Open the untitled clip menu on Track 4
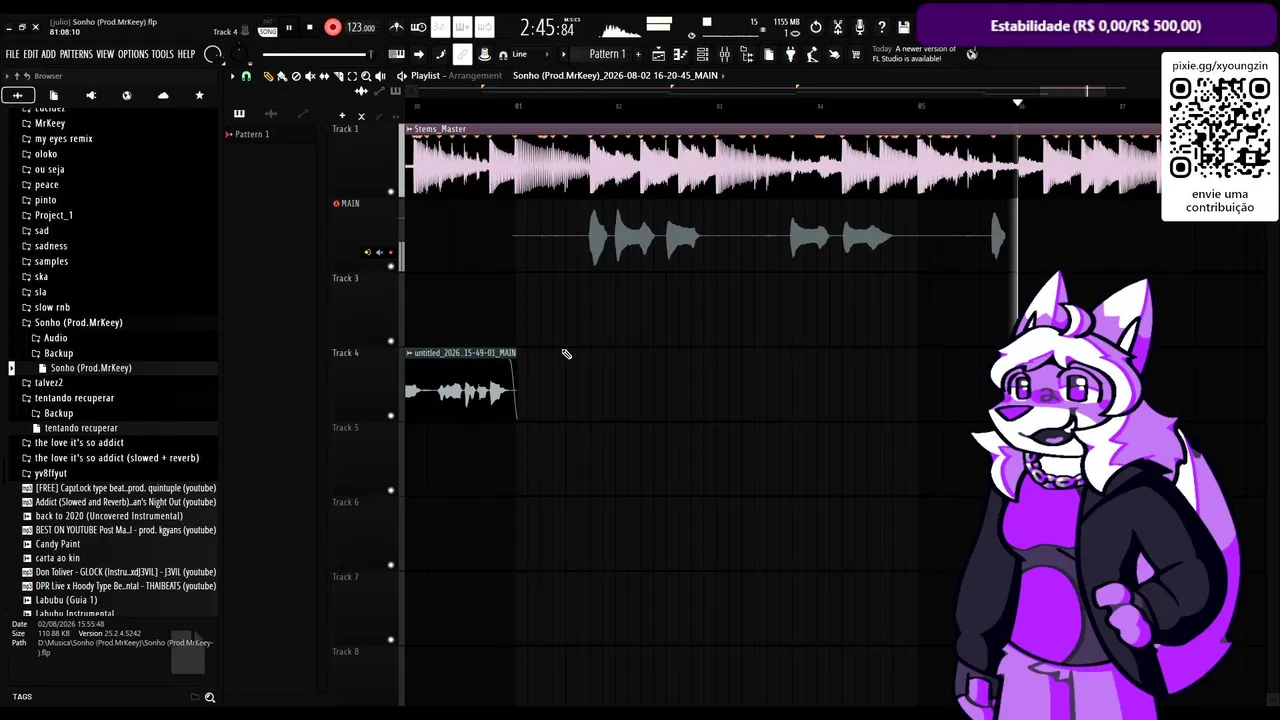The height and width of the screenshot is (720, 1280). tap(409, 353)
